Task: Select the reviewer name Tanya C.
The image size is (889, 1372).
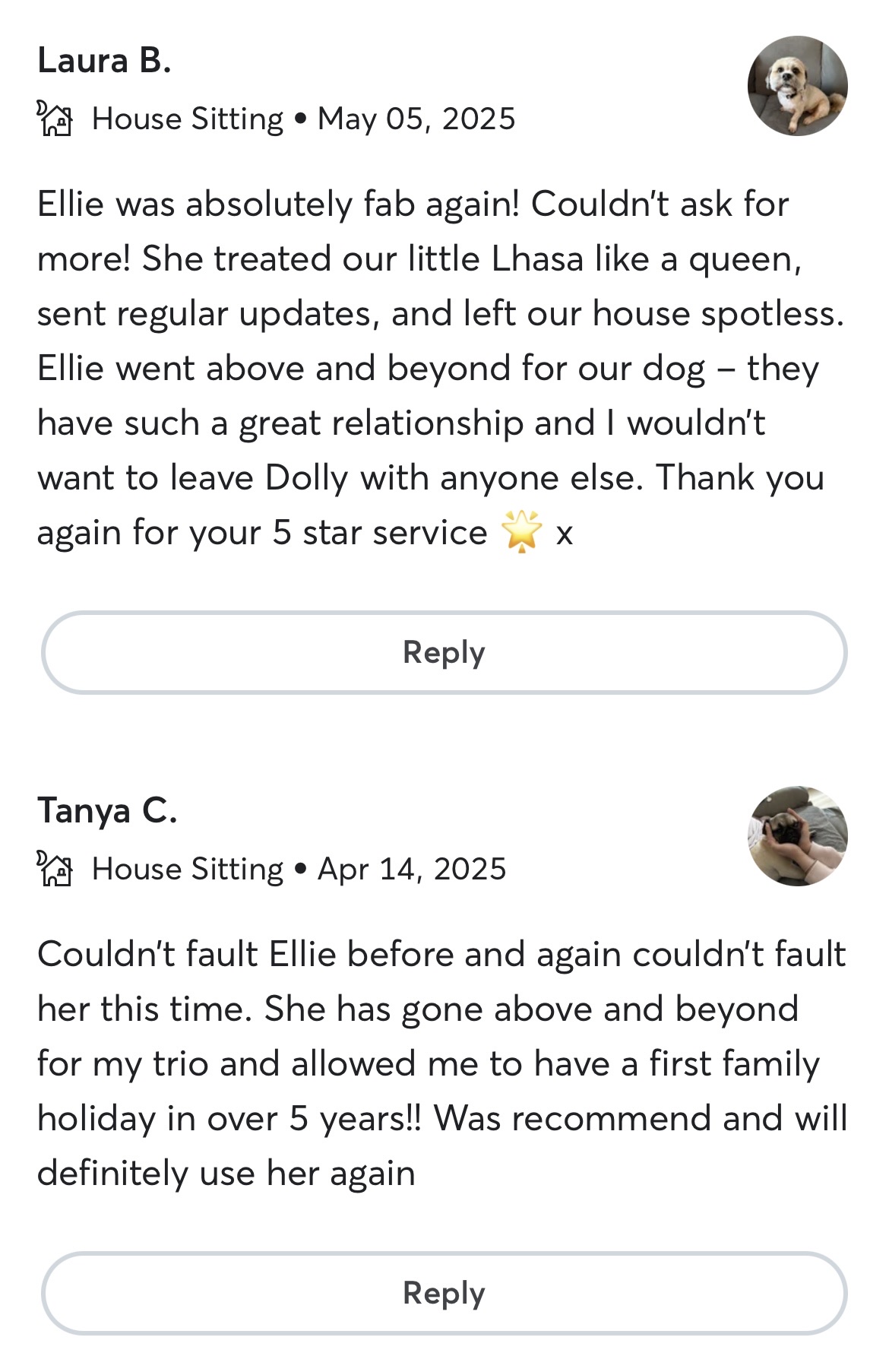Action: pos(107,811)
